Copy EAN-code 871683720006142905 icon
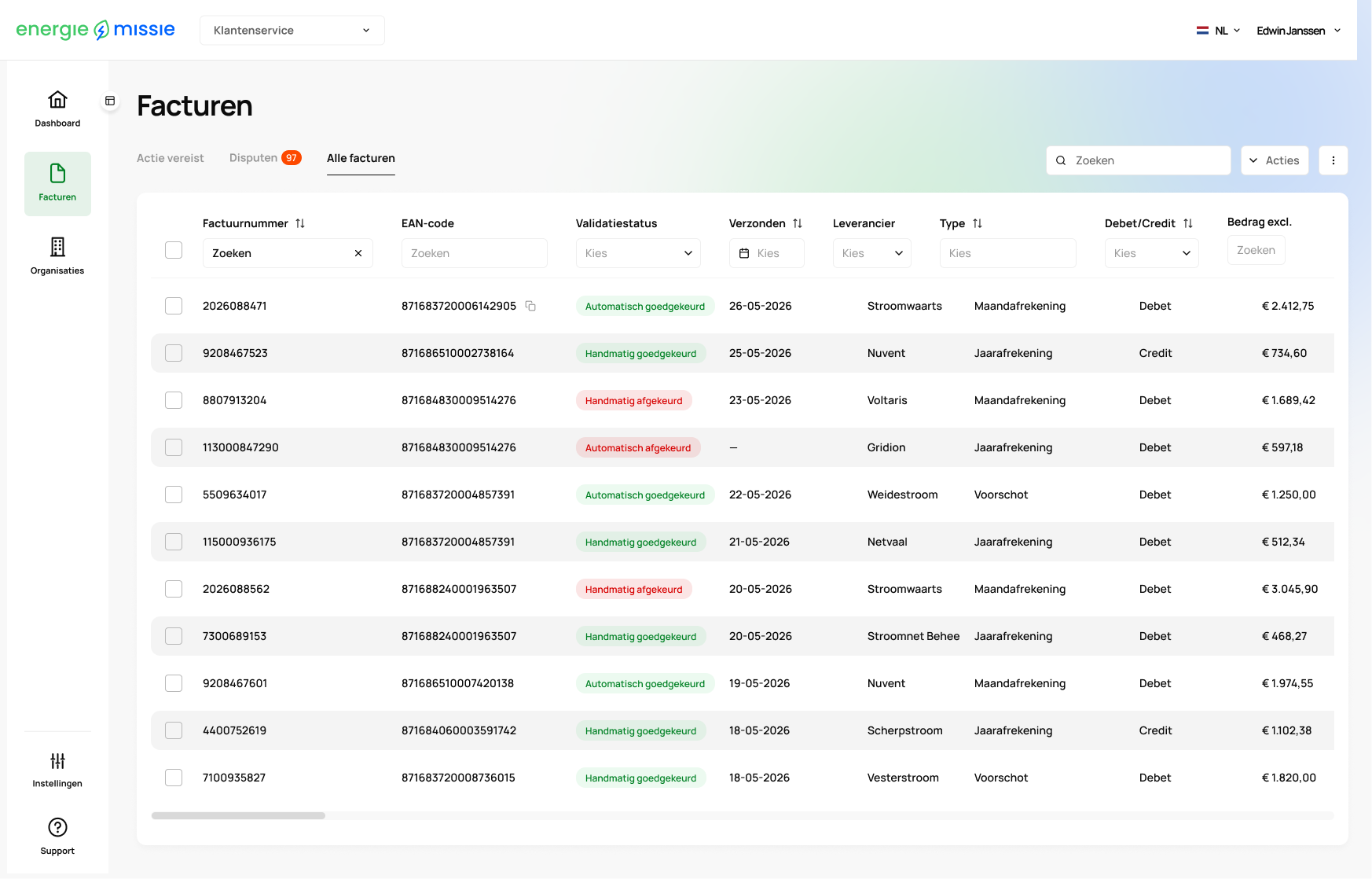This screenshot has width=1372, height=879. pos(530,306)
